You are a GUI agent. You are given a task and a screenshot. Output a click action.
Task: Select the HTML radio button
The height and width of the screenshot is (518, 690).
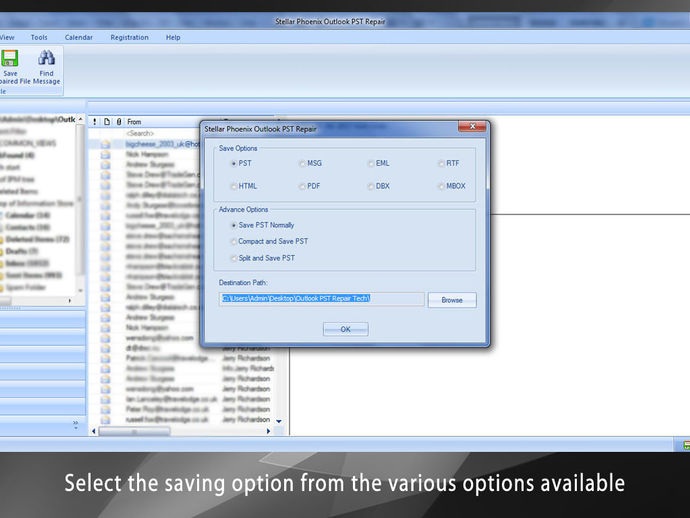[234, 186]
